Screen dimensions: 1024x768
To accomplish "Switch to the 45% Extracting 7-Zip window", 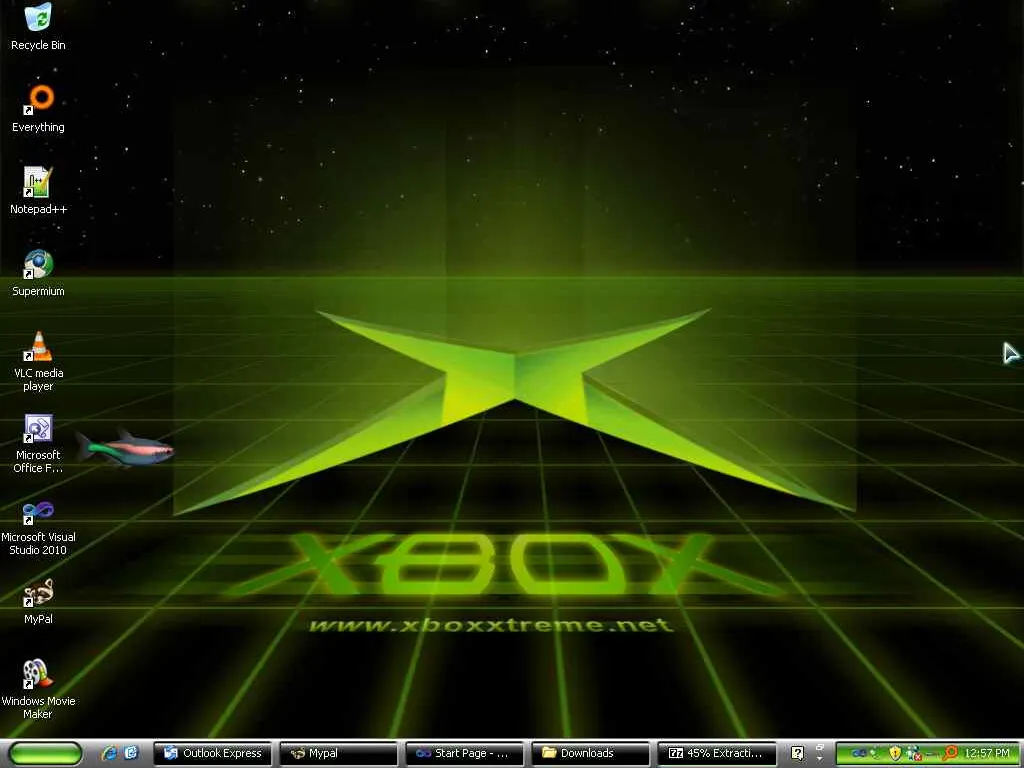I will pos(717,753).
